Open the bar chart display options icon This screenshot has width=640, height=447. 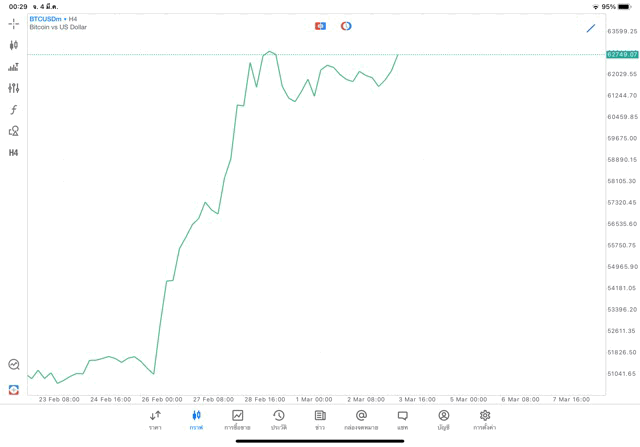pyautogui.click(x=14, y=67)
